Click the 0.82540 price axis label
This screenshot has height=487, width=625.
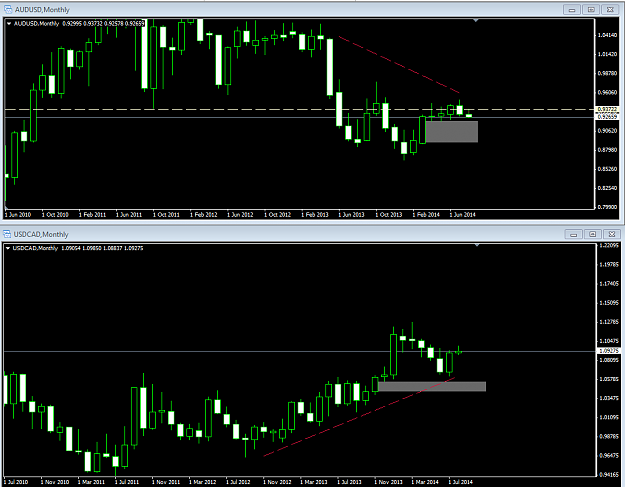tap(607, 188)
